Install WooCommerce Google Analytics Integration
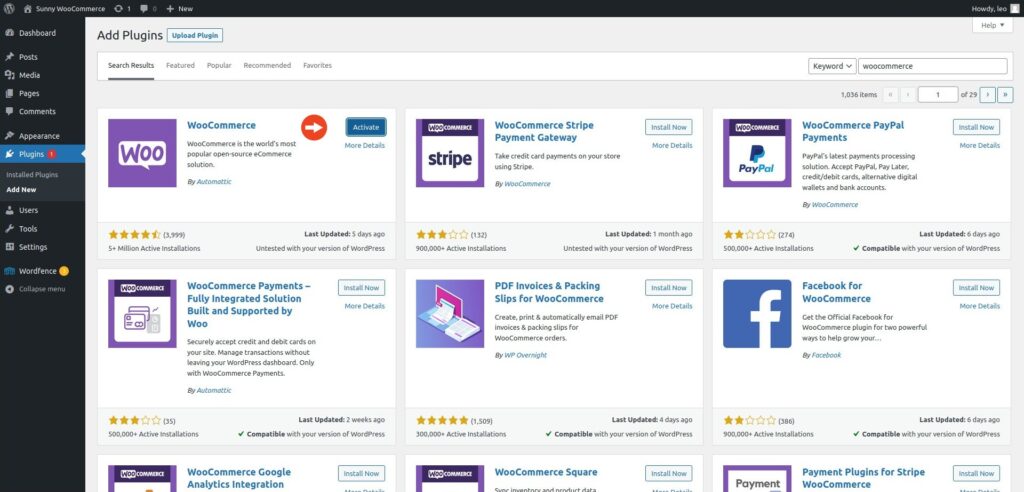1024x492 pixels. pyautogui.click(x=362, y=473)
